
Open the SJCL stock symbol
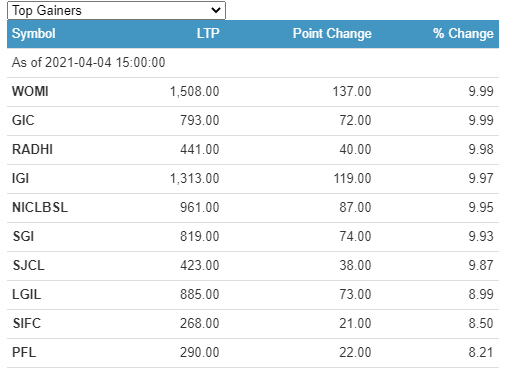[x=29, y=265]
